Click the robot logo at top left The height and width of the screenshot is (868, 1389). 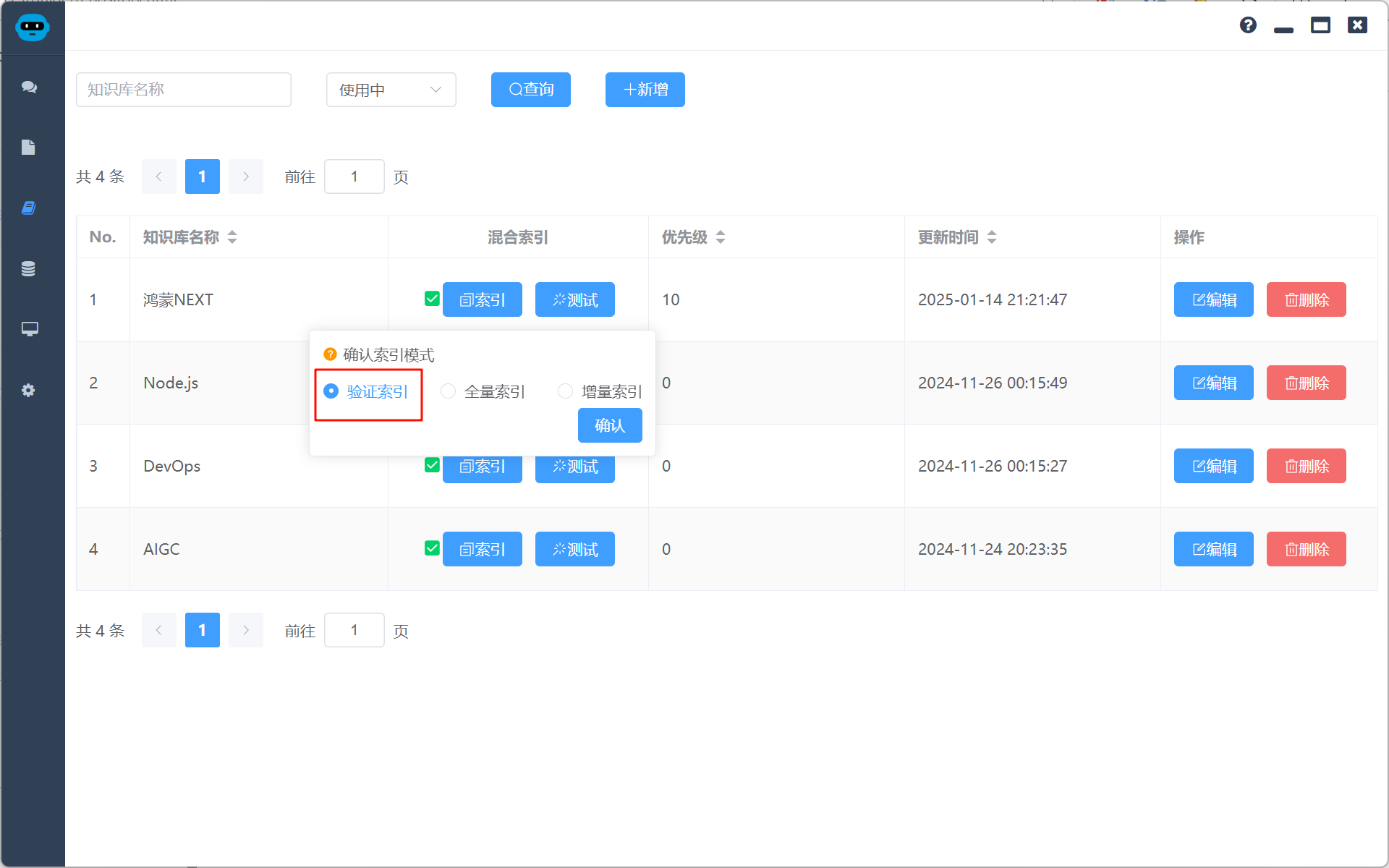[32, 27]
